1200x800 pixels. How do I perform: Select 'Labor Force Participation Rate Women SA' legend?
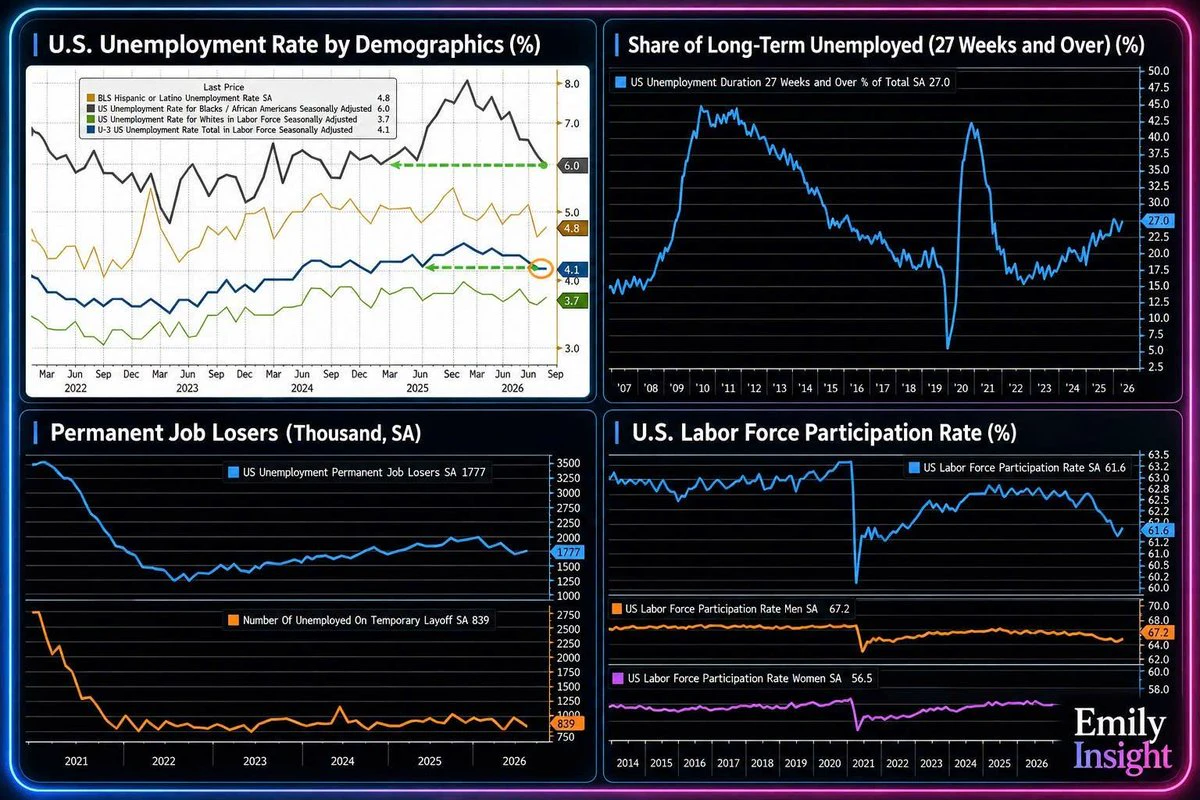tap(741, 678)
